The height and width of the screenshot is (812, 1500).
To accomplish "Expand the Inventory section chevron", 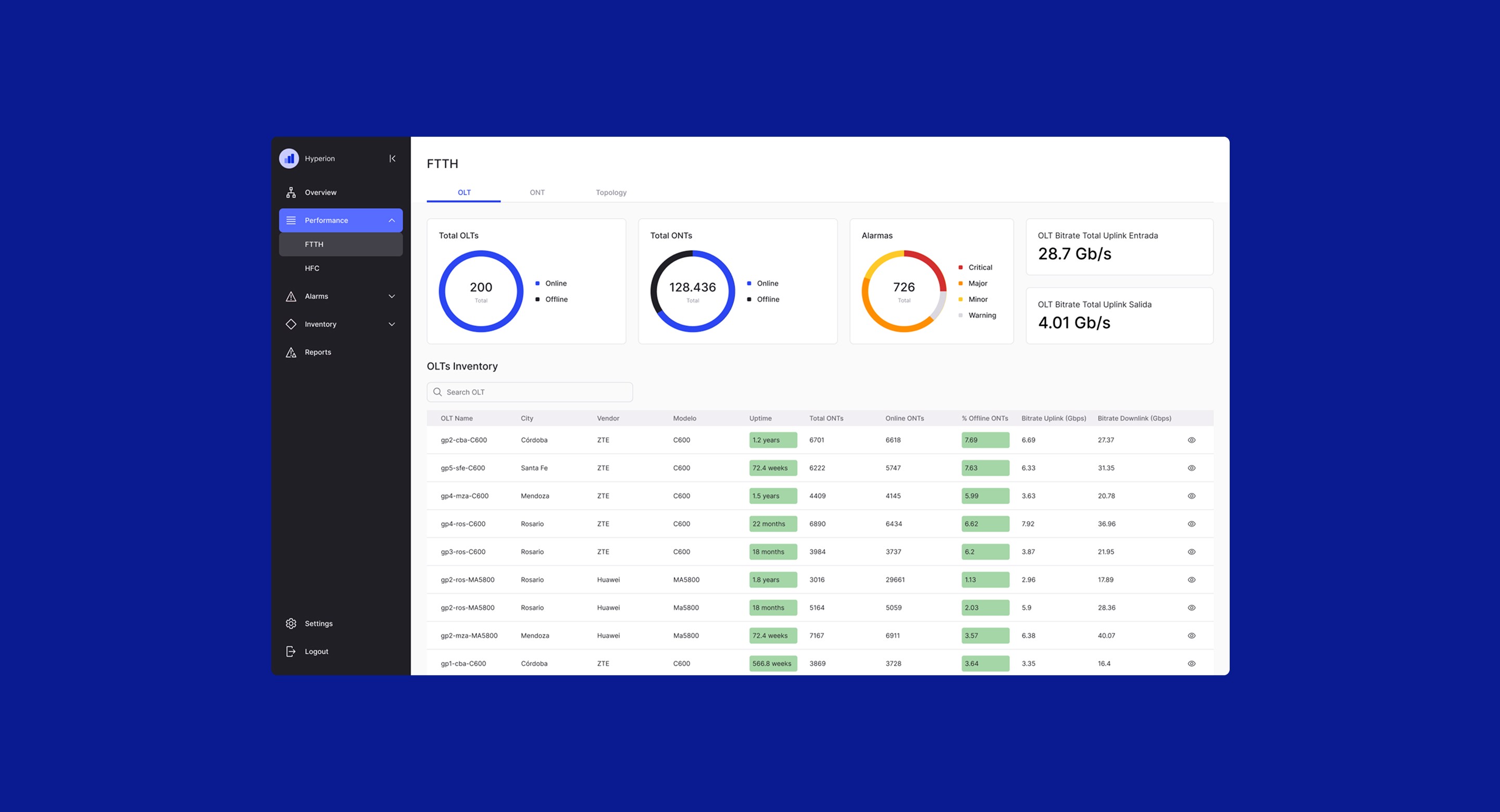I will 391,324.
